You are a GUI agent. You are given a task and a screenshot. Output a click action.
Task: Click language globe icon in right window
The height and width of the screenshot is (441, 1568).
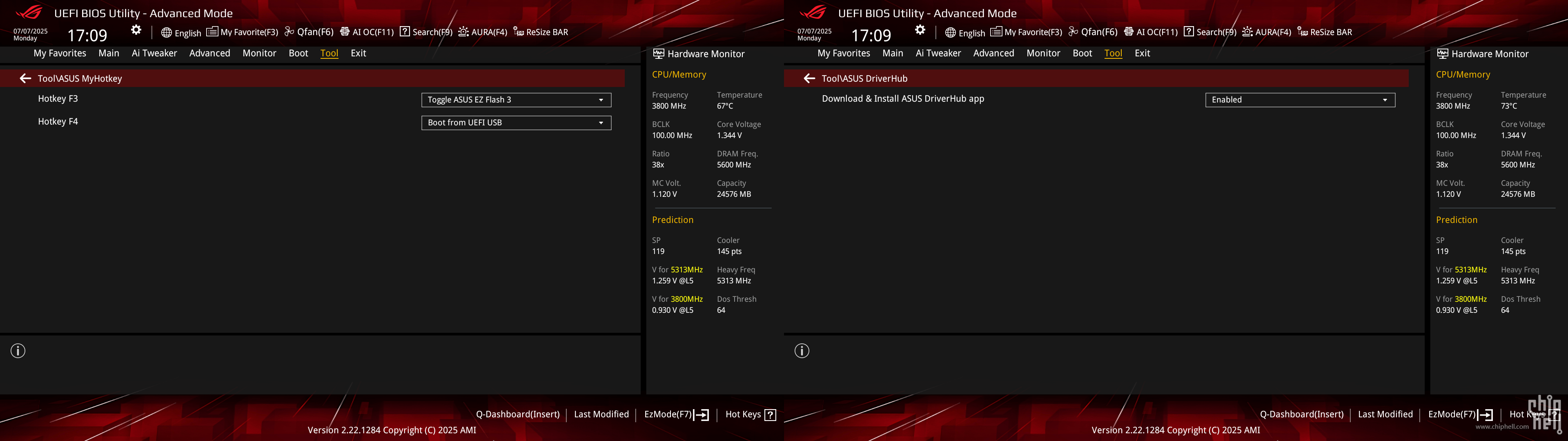[x=950, y=32]
